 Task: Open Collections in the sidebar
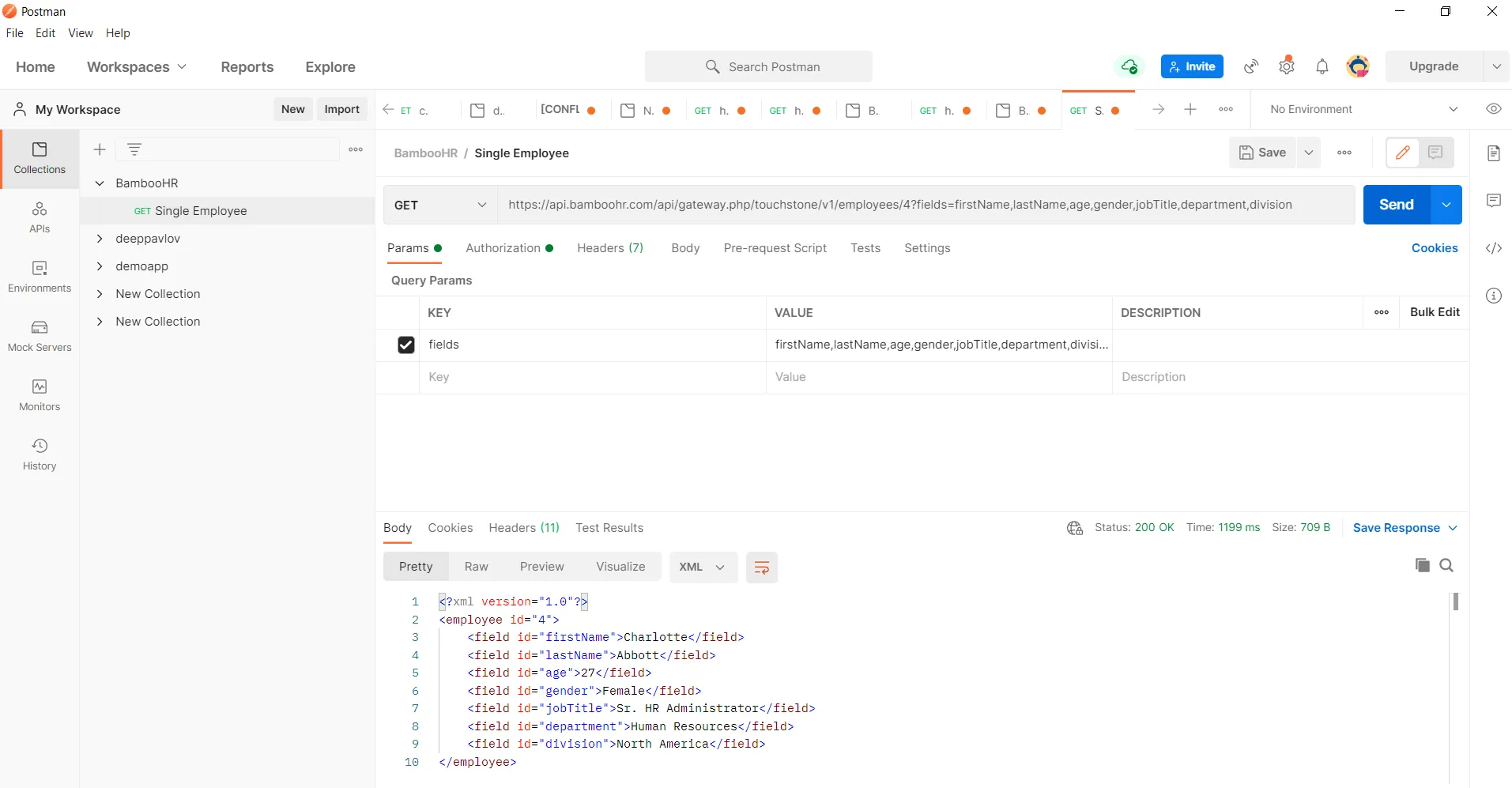coord(40,158)
